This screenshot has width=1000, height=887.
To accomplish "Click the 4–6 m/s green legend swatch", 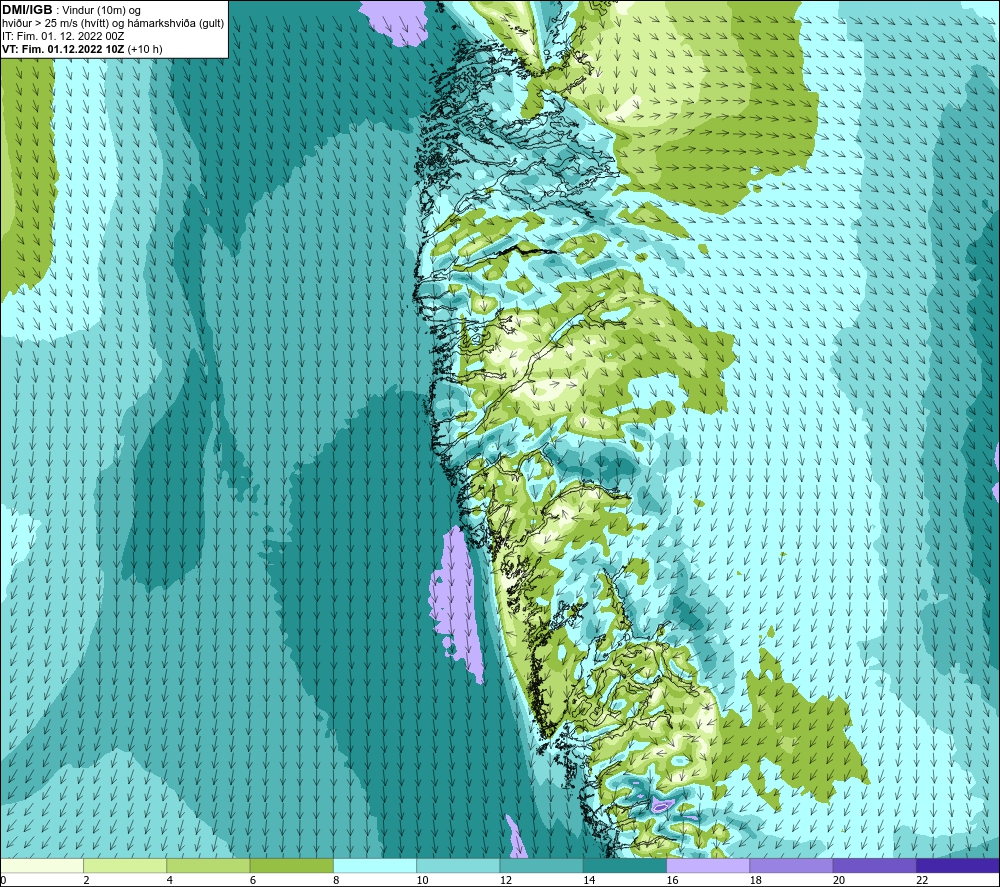I will point(209,865).
